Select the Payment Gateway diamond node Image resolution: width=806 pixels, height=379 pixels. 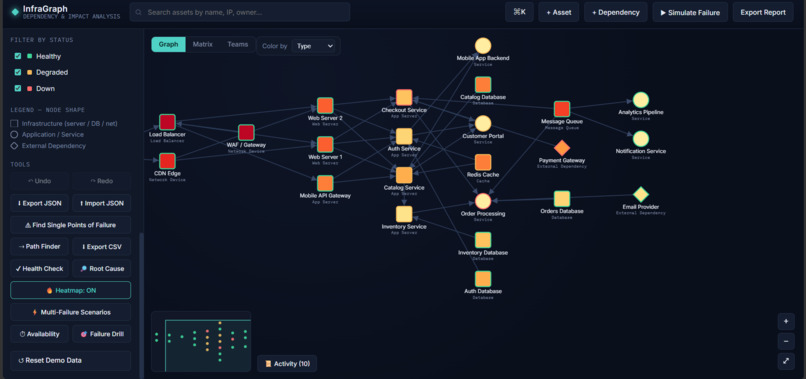[562, 148]
